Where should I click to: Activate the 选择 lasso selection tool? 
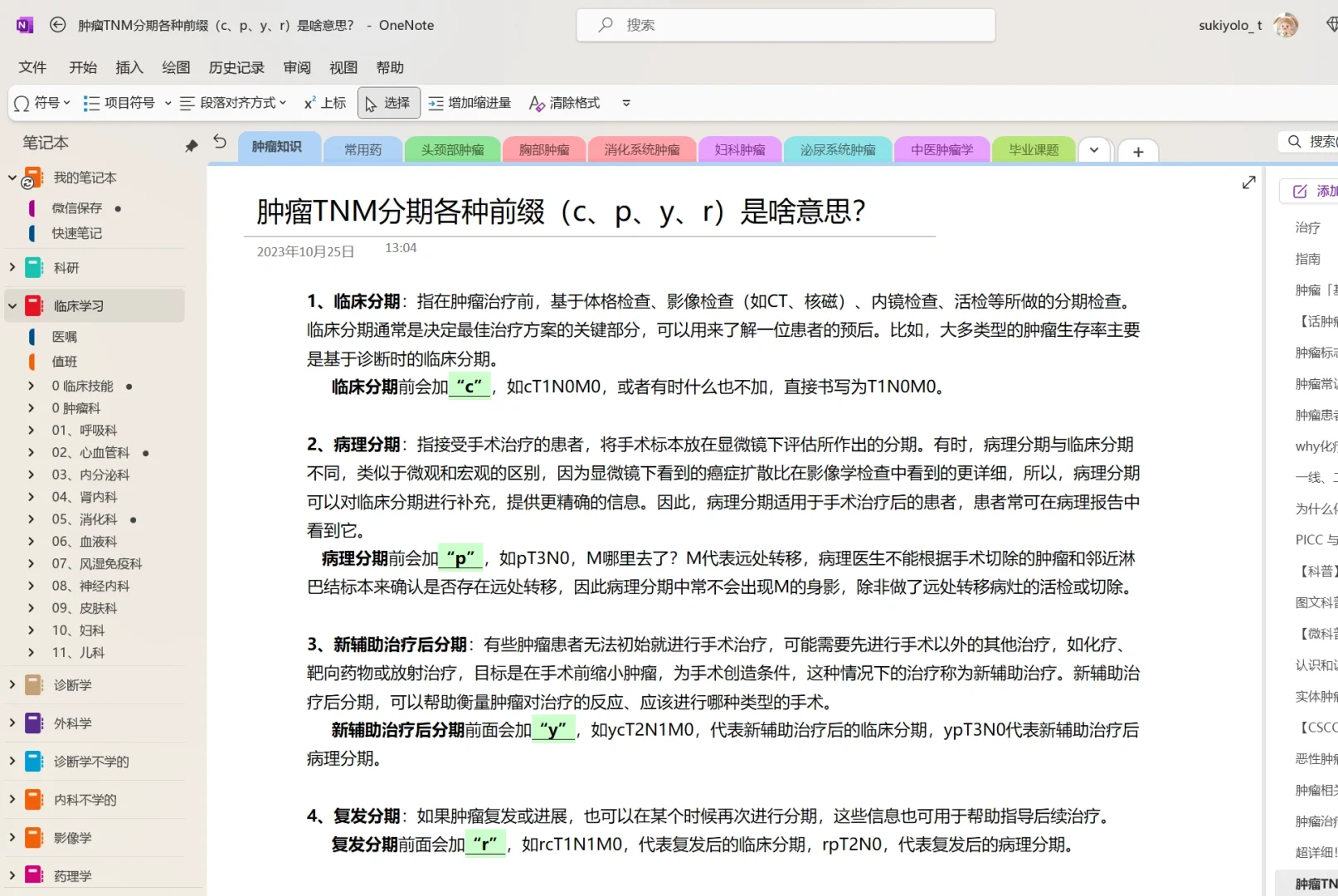coord(387,102)
